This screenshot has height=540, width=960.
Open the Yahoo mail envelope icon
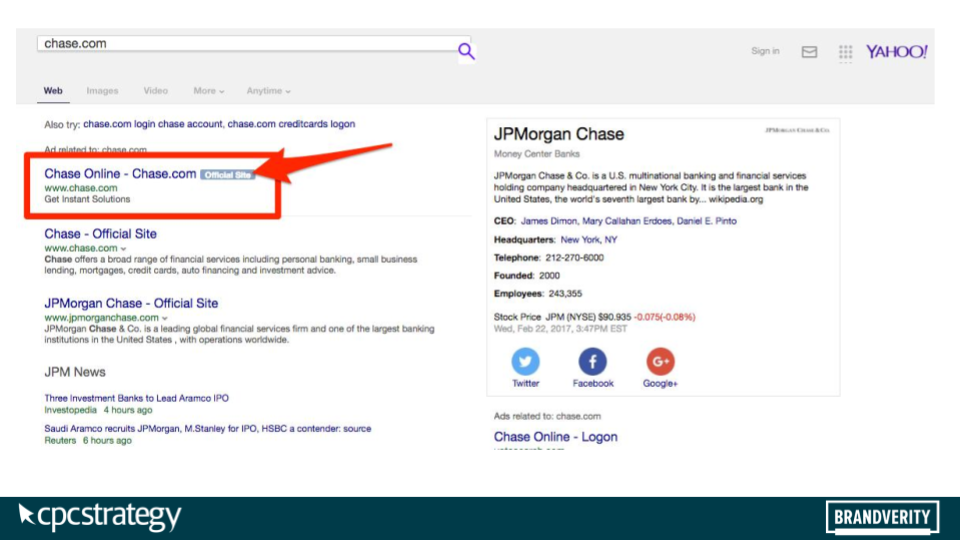pos(809,51)
